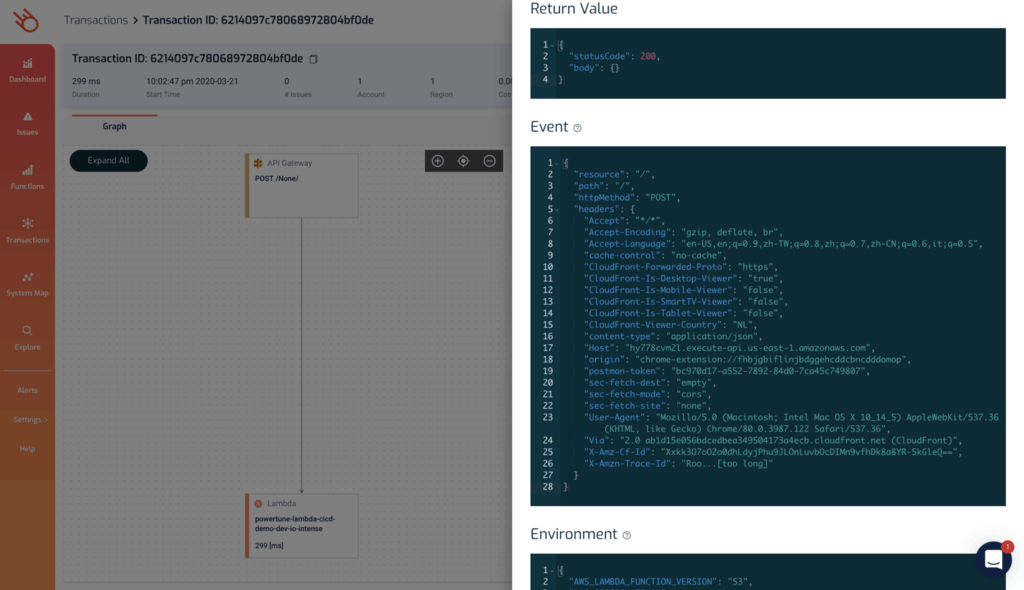Collapse the Return Value JSON at line 1
This screenshot has height=590, width=1024.
pos(553,45)
